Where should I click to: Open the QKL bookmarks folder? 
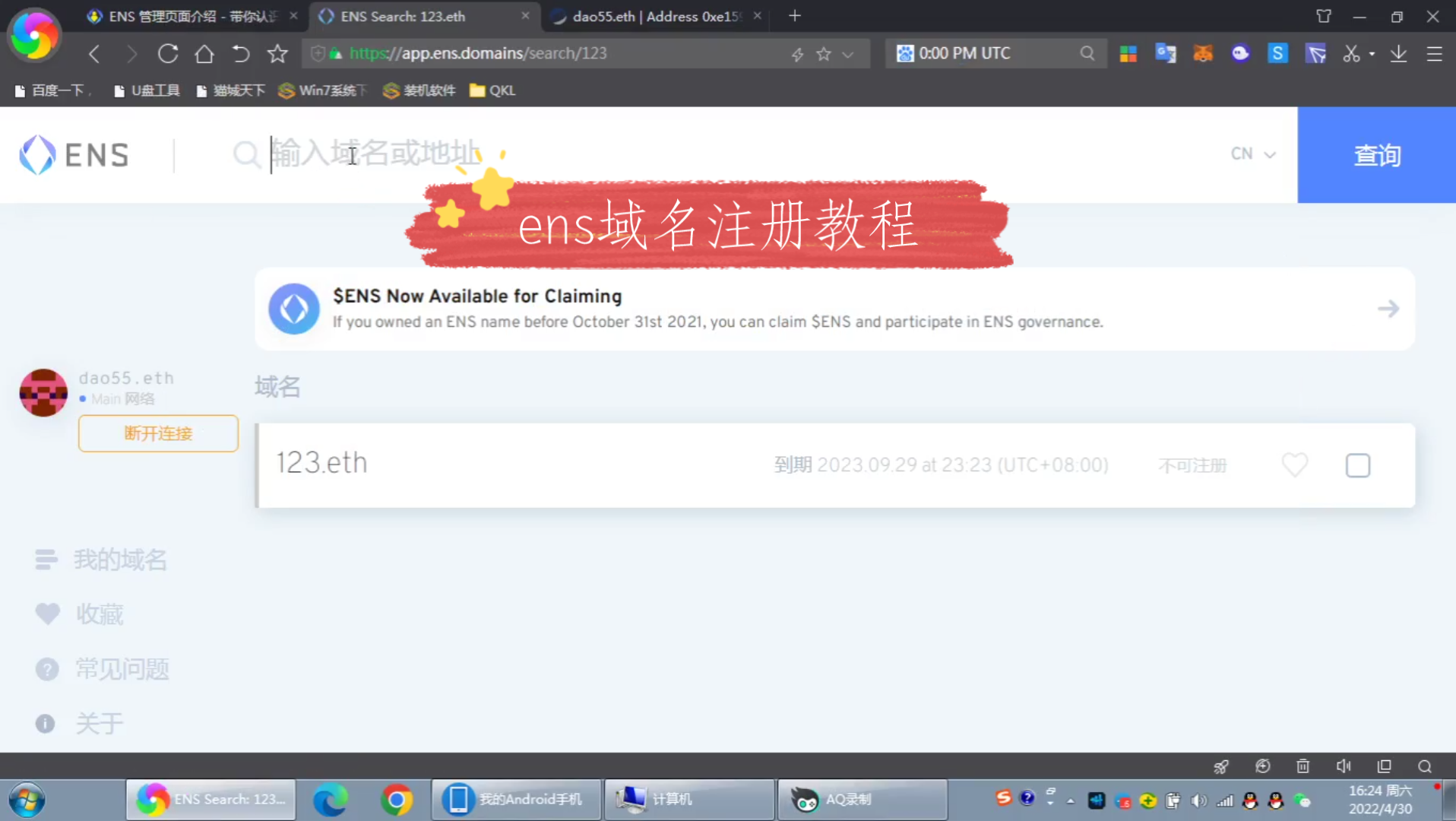(492, 90)
